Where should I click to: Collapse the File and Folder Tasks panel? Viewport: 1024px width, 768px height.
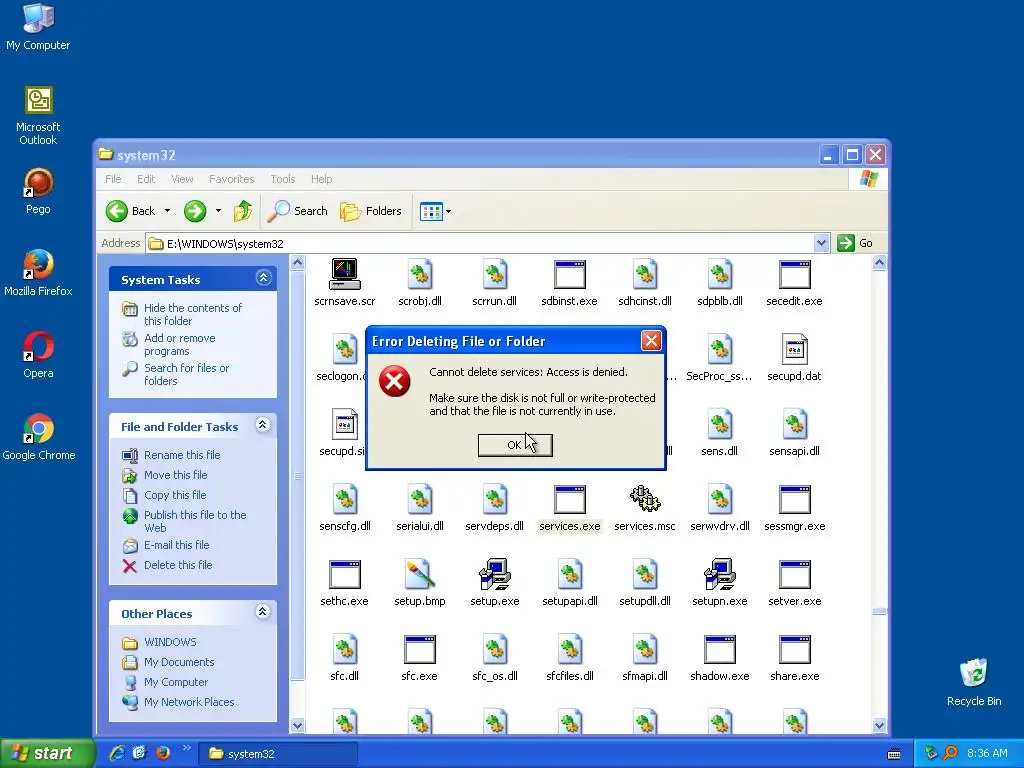(x=263, y=425)
